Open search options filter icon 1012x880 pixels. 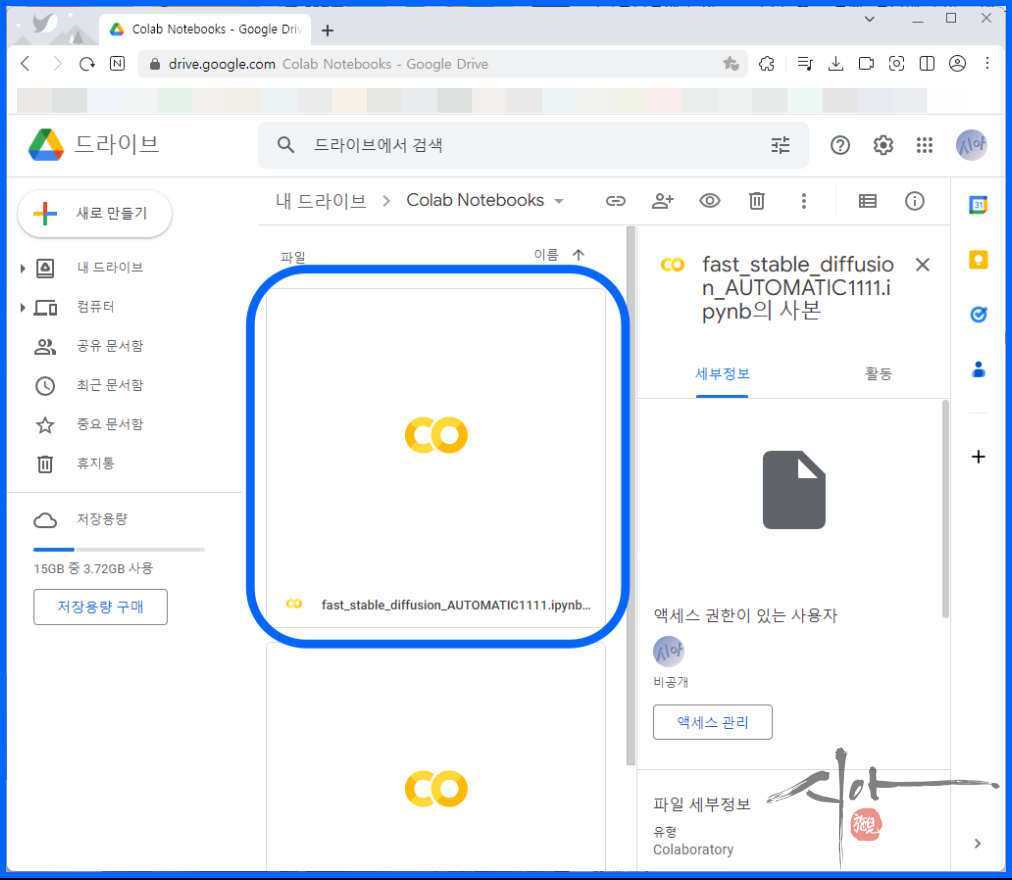(780, 145)
